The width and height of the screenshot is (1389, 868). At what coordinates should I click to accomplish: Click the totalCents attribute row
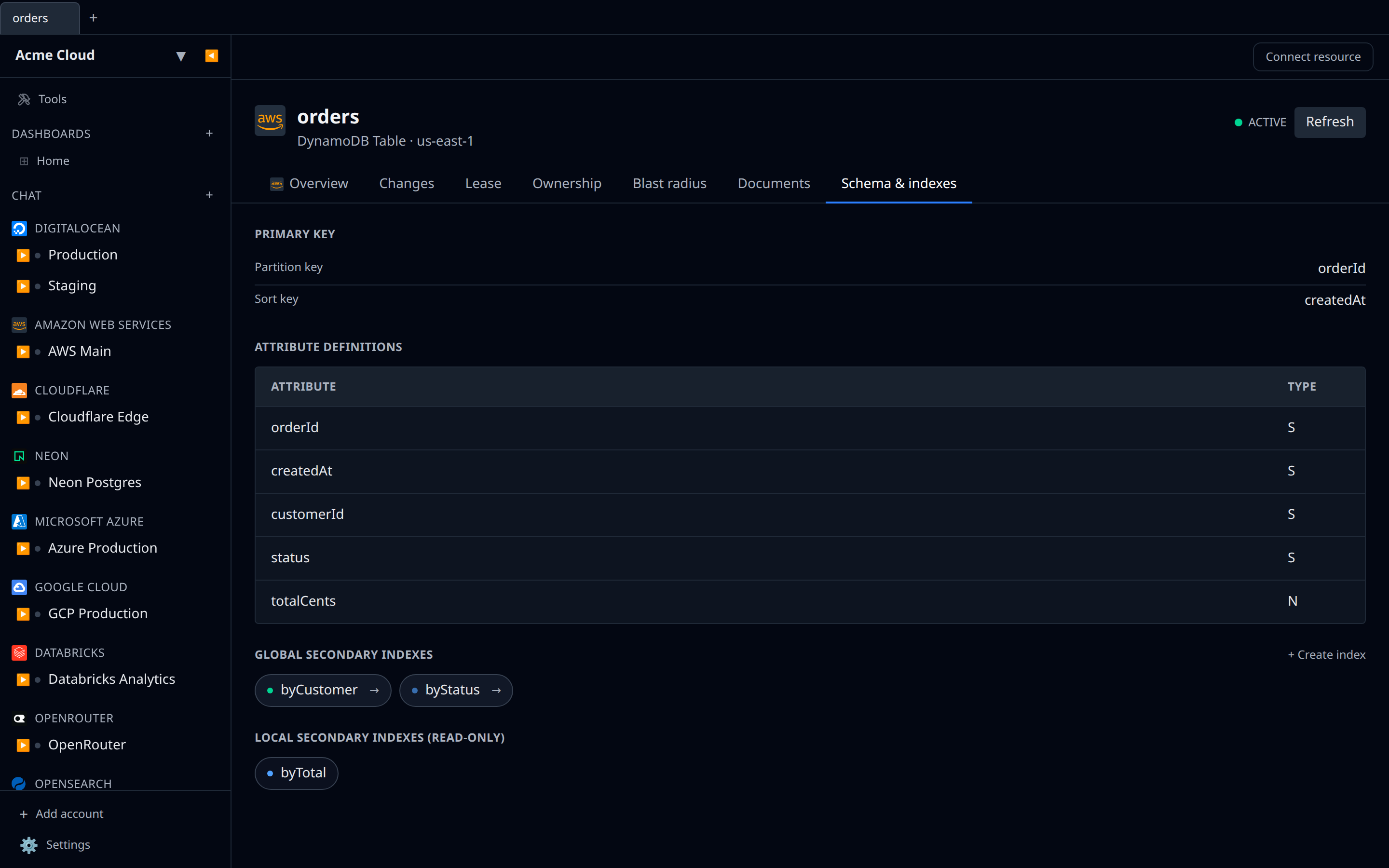click(x=810, y=602)
